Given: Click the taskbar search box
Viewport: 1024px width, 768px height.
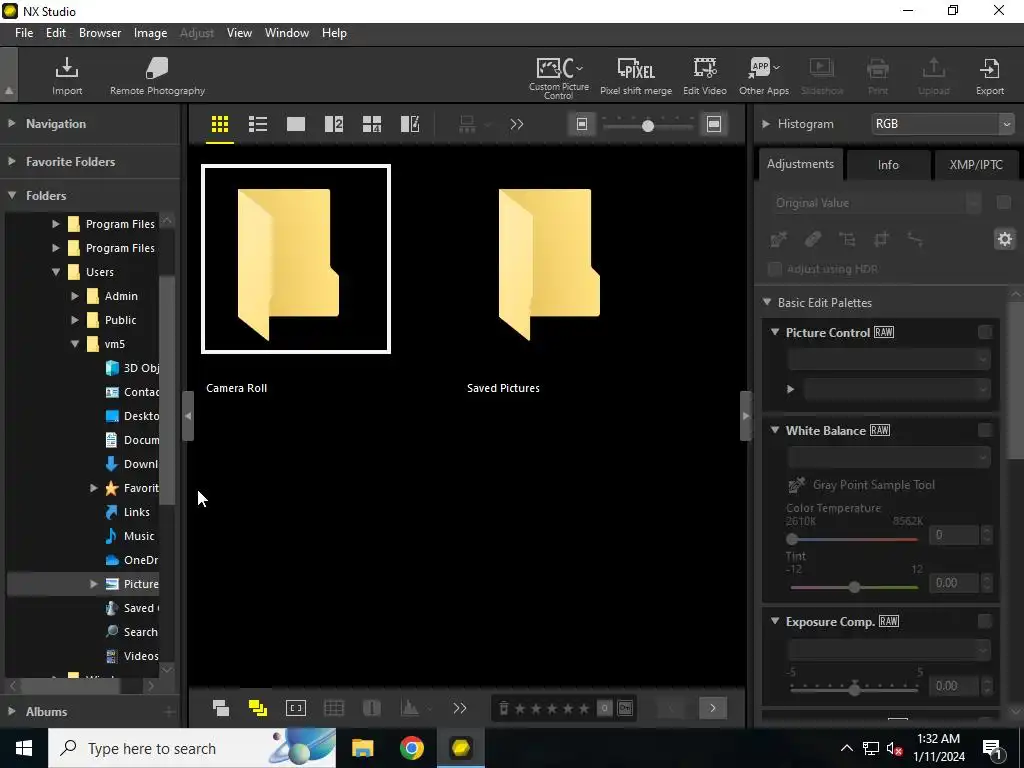Looking at the screenshot, I should [x=192, y=748].
